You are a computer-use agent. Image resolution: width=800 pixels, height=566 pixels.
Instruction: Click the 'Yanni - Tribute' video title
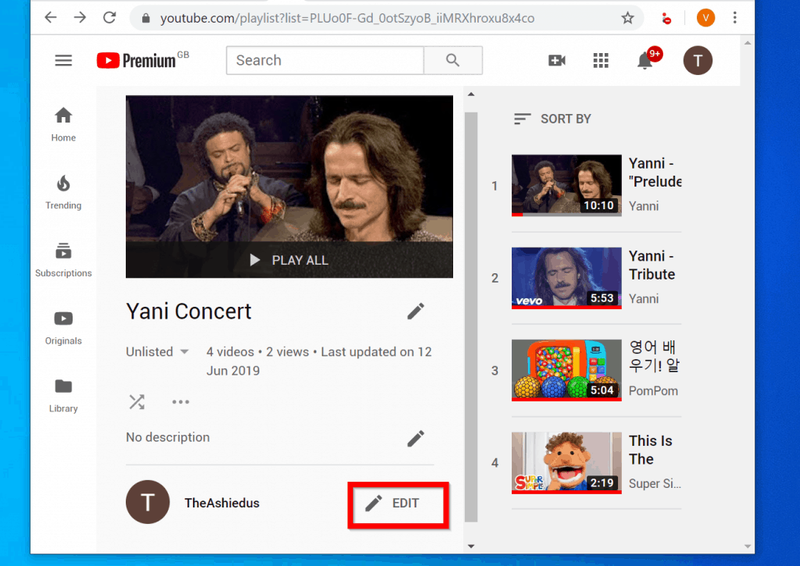(x=652, y=265)
